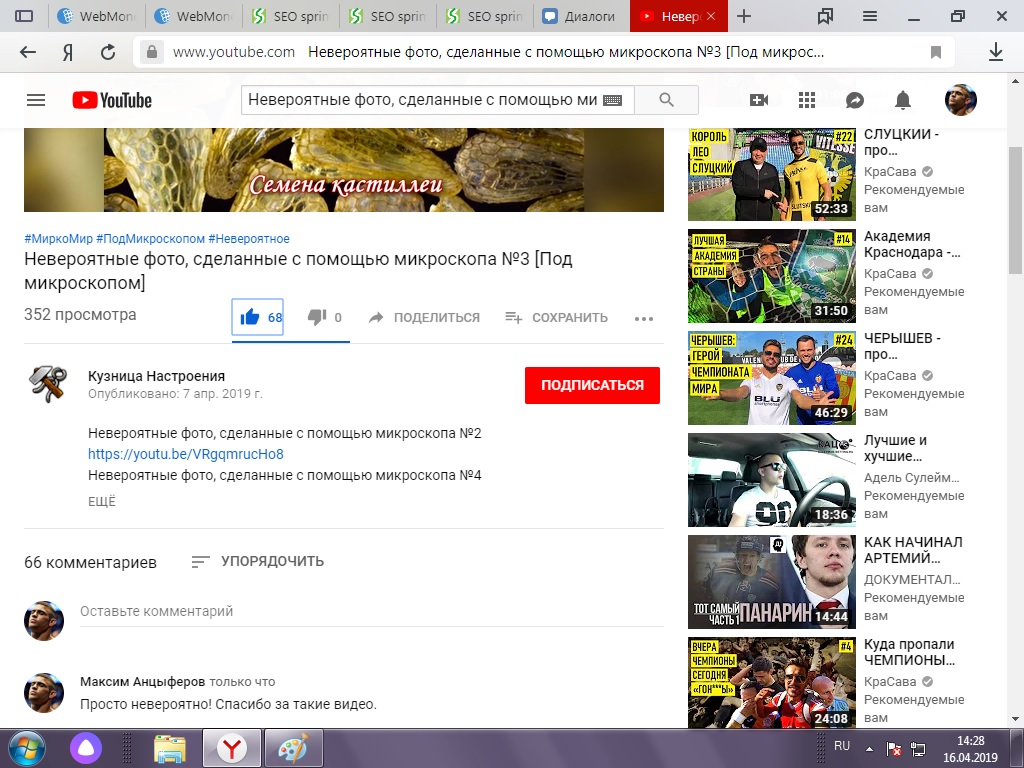Viewport: 1024px width, 768px height.
Task: Open the Лучшие и худшие video thumbnail
Action: point(772,479)
